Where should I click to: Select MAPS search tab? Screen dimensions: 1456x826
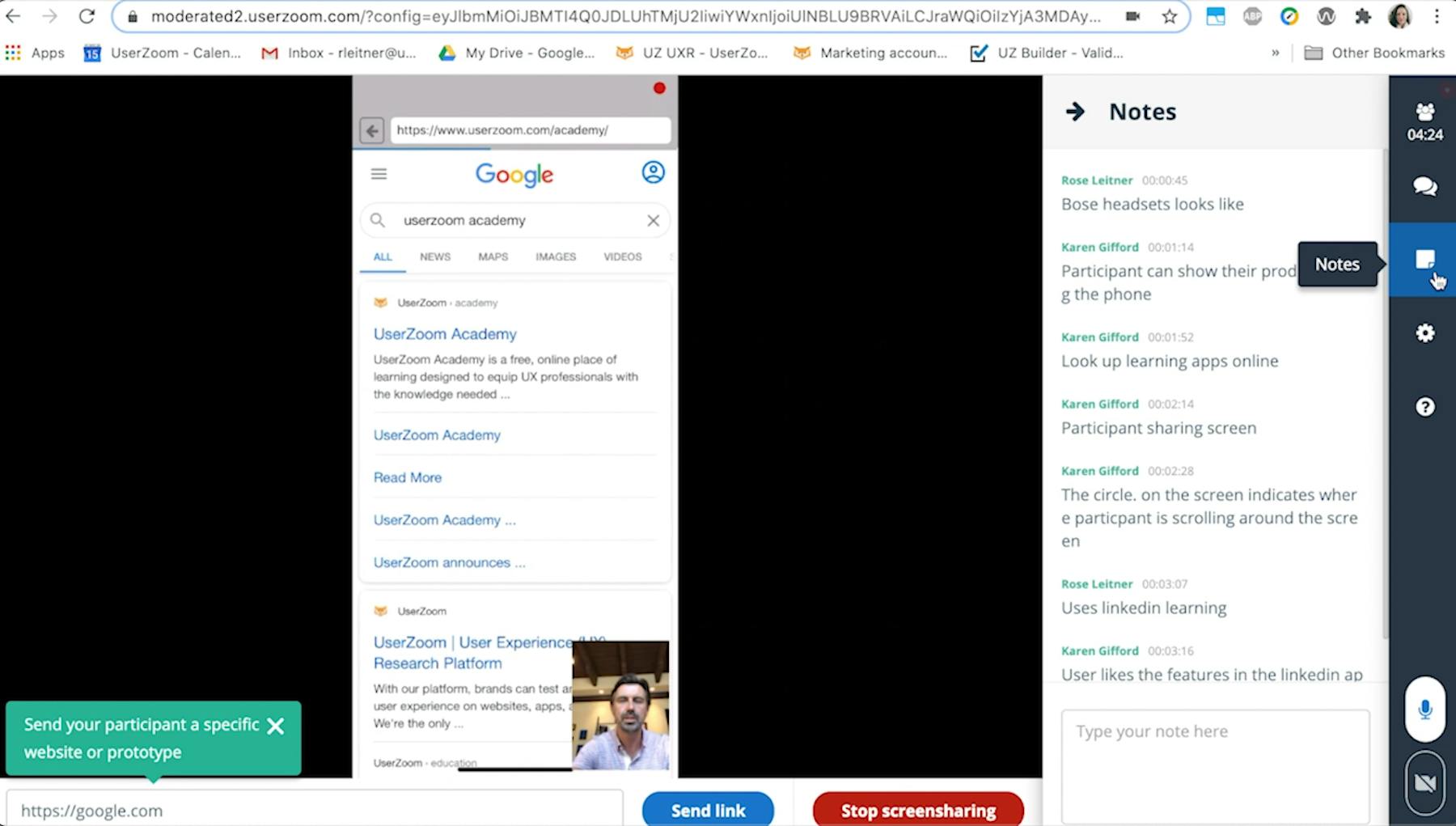pos(493,256)
